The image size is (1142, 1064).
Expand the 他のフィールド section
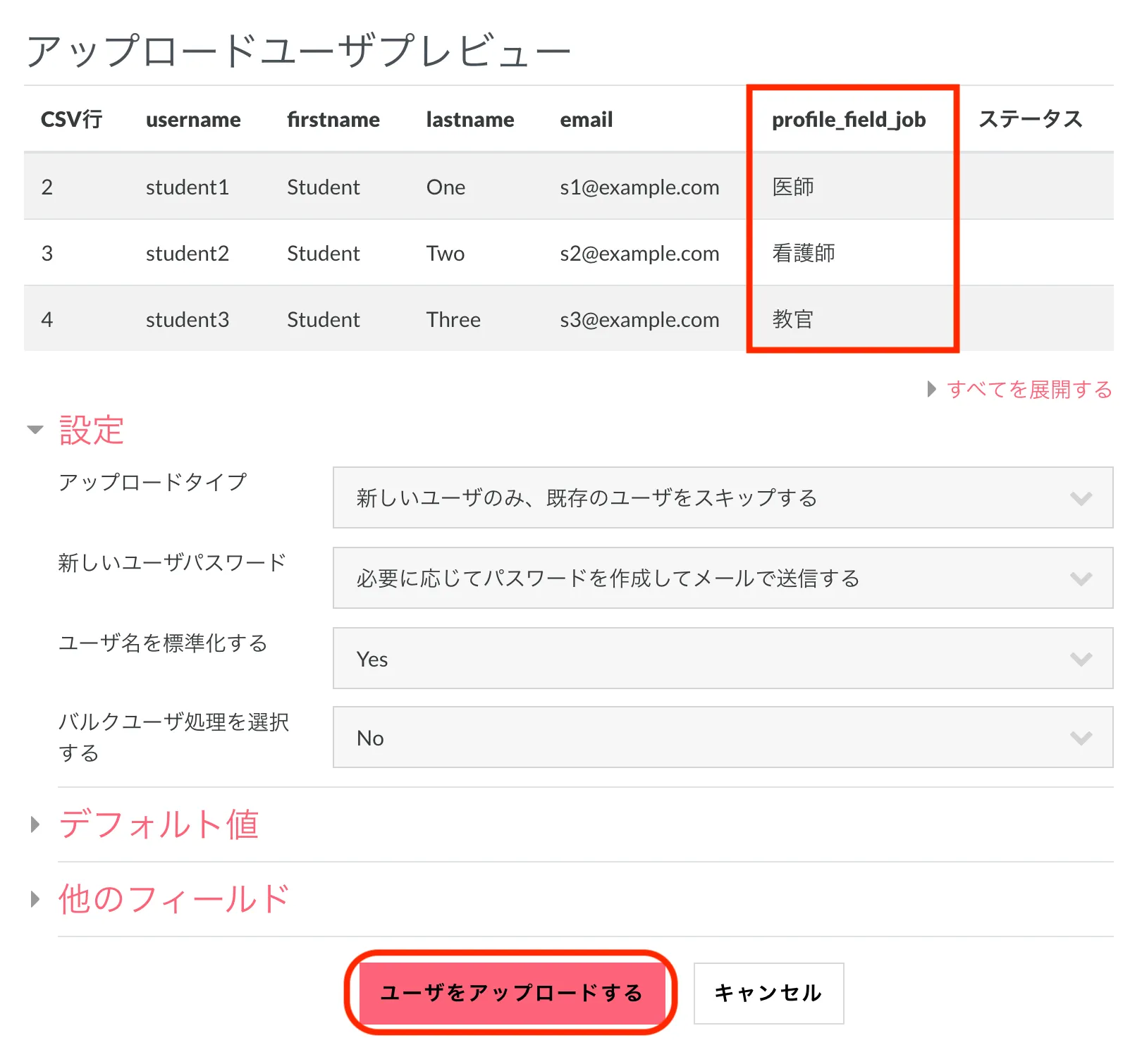point(173,898)
